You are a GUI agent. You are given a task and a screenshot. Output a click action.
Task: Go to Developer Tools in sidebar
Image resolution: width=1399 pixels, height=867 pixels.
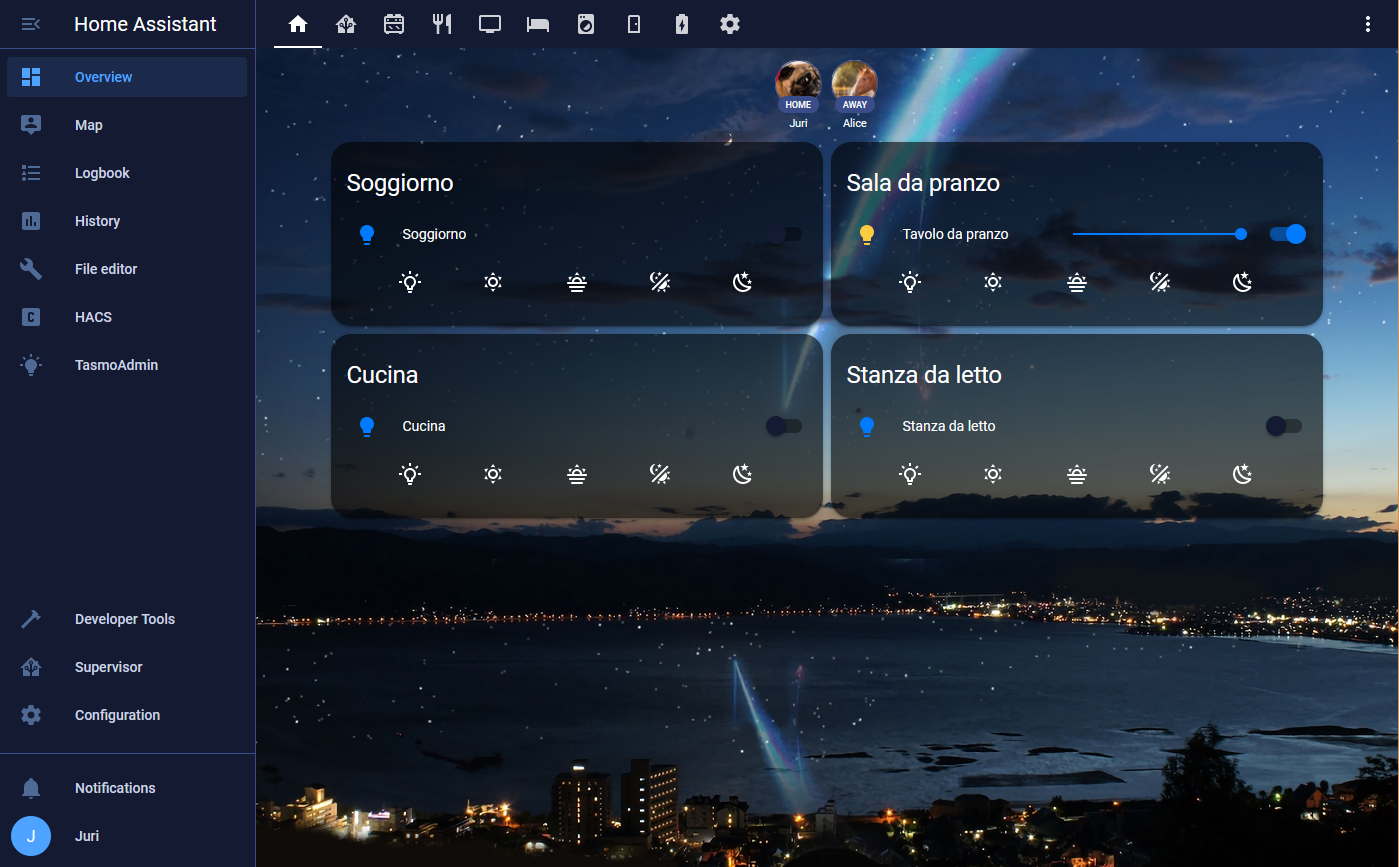124,619
